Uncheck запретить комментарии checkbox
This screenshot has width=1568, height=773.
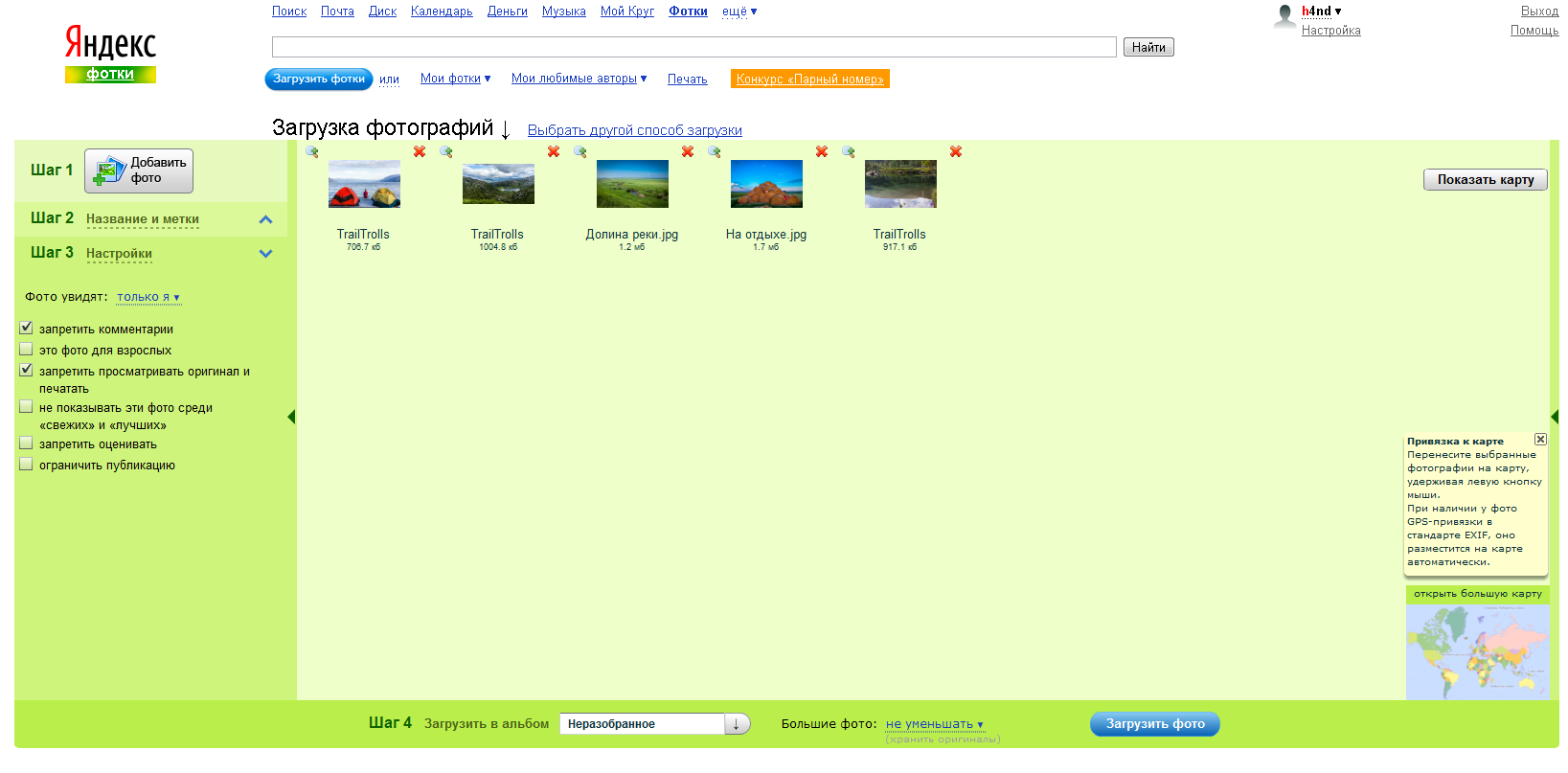coord(27,329)
